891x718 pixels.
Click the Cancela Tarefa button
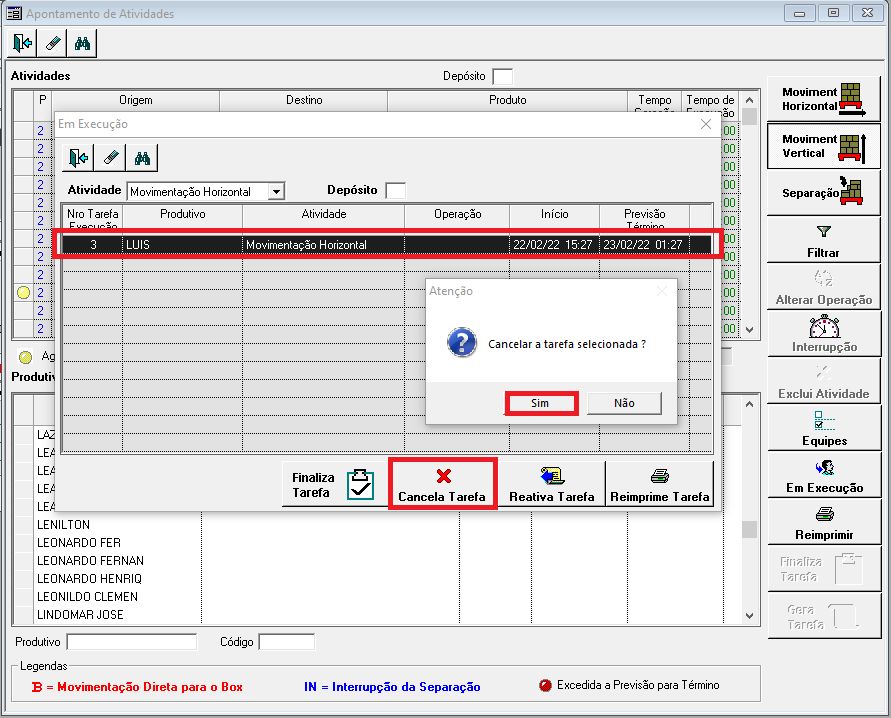[443, 485]
